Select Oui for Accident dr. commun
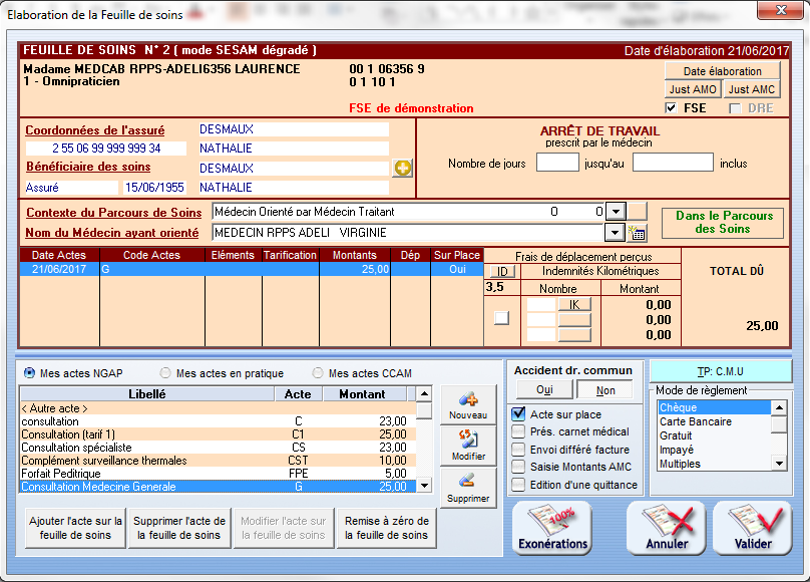Screen dimensions: 810x582 [544, 390]
